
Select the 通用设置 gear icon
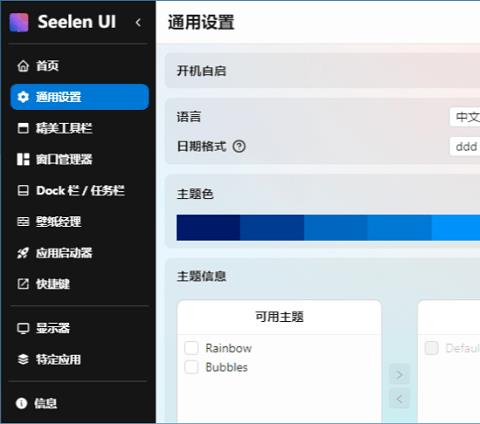(x=23, y=97)
